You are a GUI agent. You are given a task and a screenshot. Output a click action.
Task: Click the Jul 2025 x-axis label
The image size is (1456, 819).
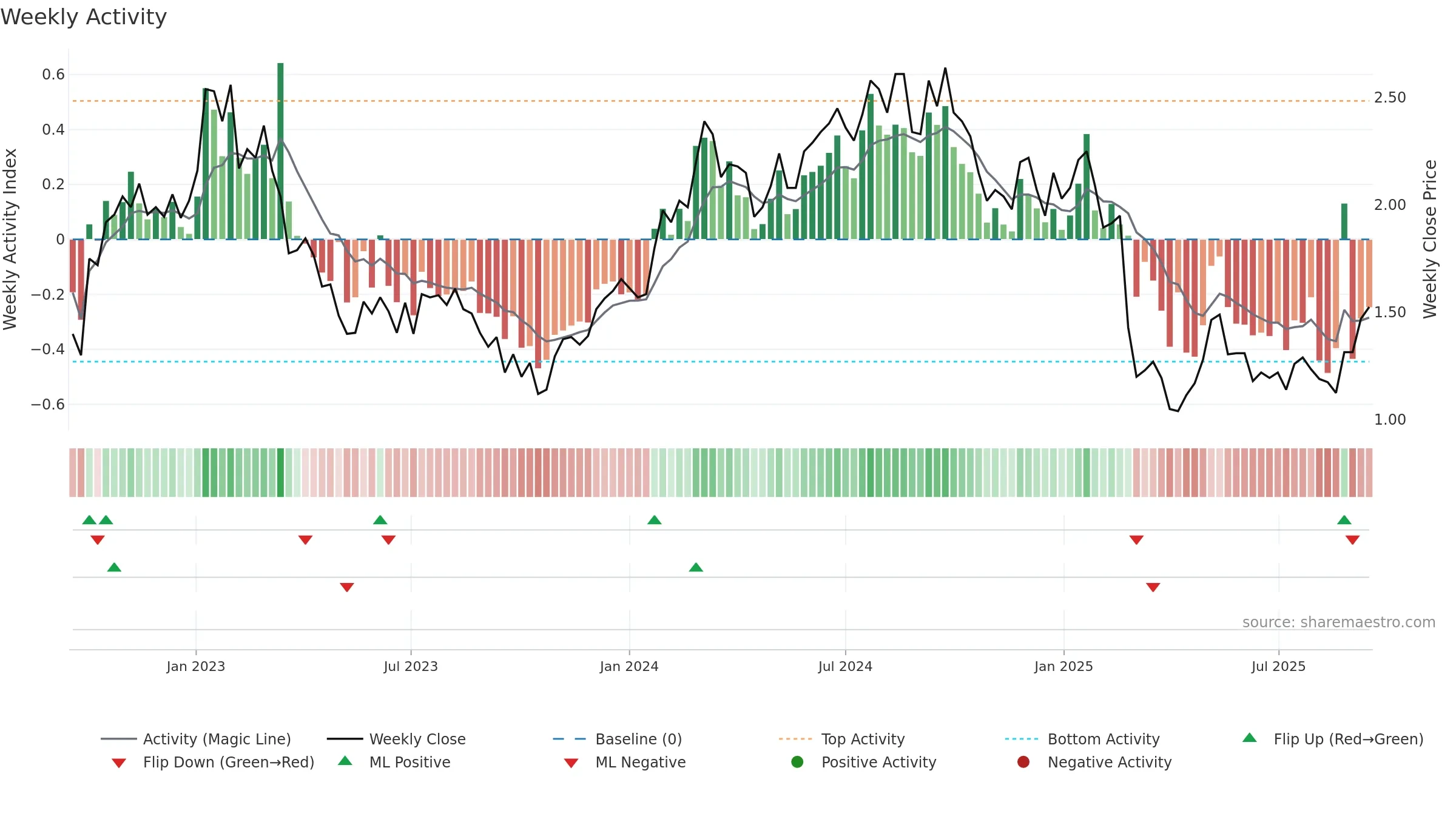(x=1278, y=667)
